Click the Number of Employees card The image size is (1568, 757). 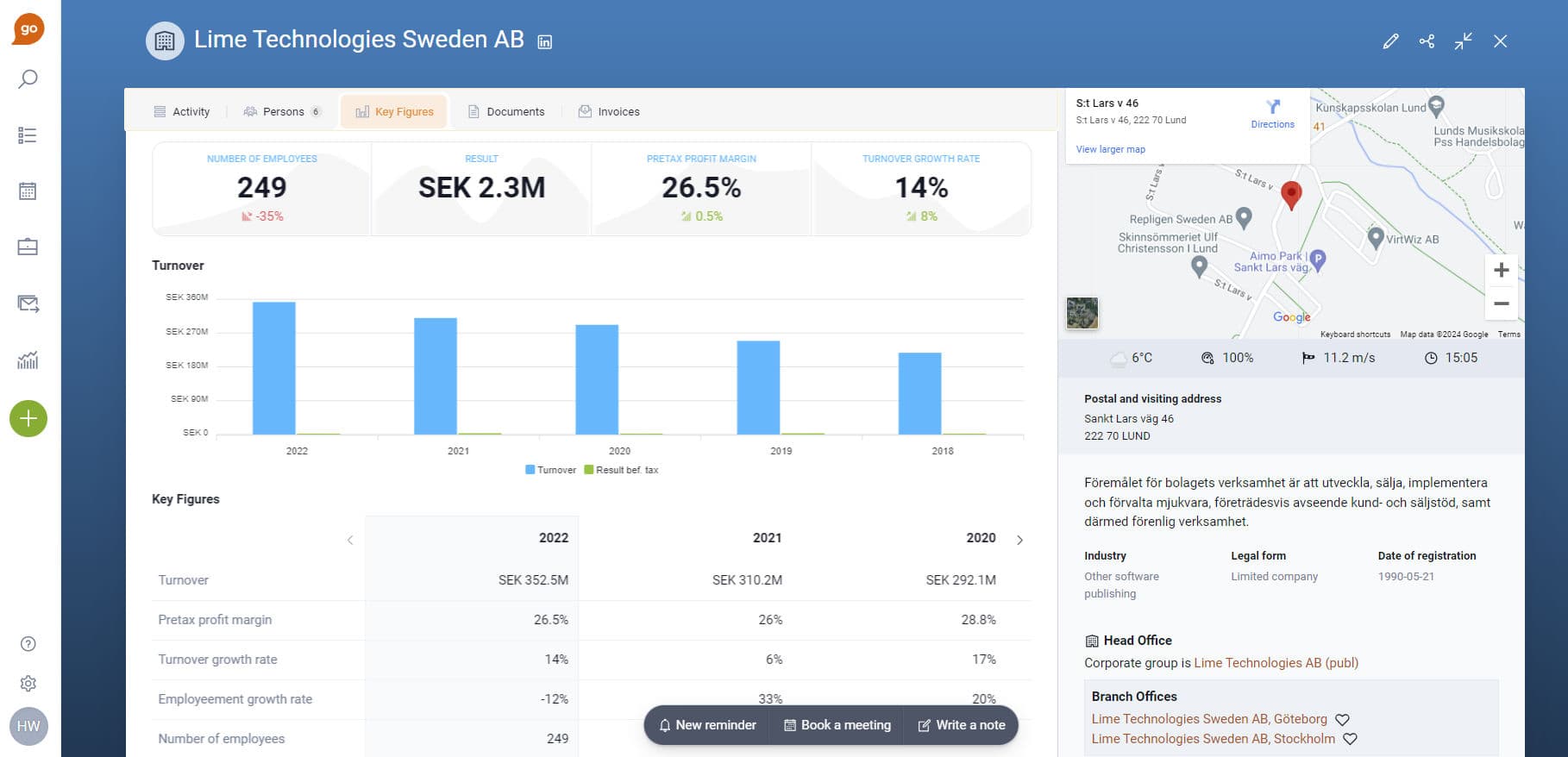coord(262,189)
